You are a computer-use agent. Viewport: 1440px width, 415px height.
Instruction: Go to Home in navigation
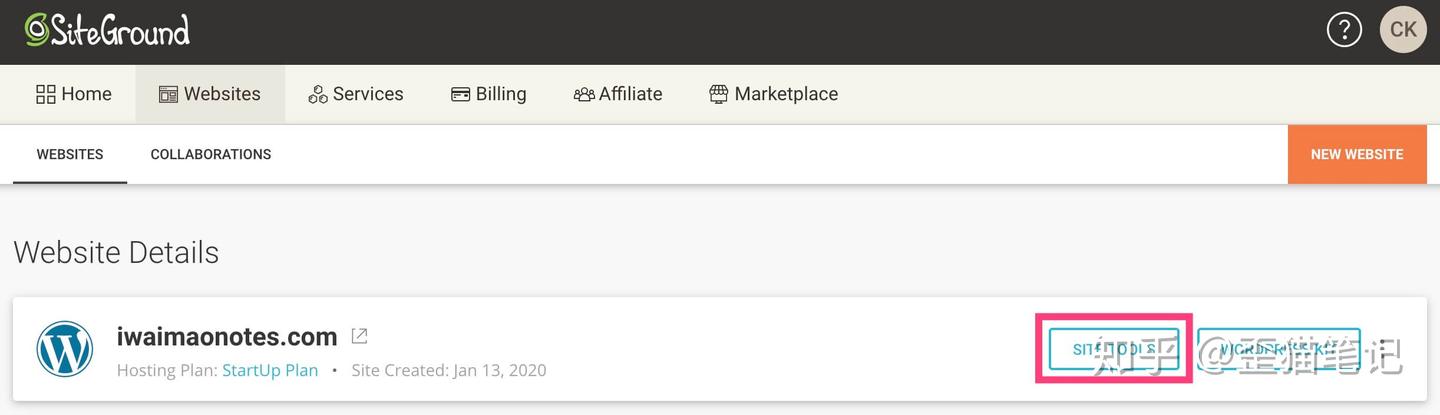(74, 94)
